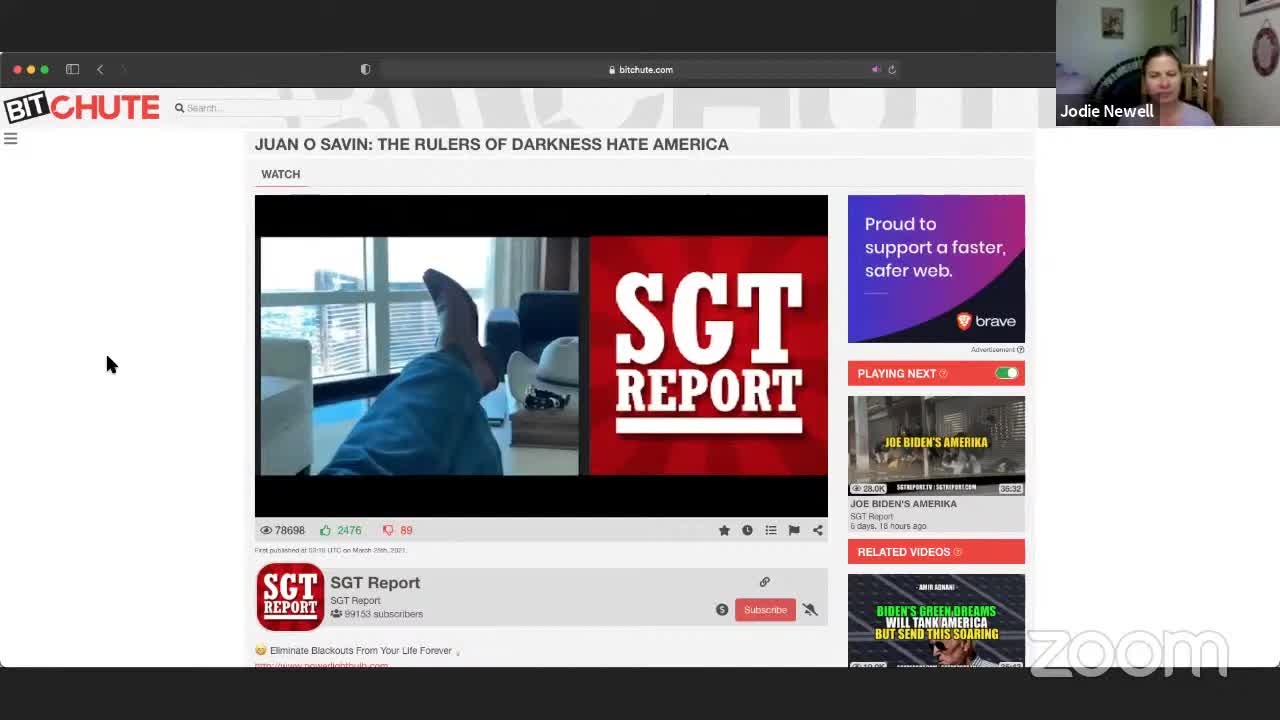
Task: Favorite the video with the star icon
Action: (724, 530)
